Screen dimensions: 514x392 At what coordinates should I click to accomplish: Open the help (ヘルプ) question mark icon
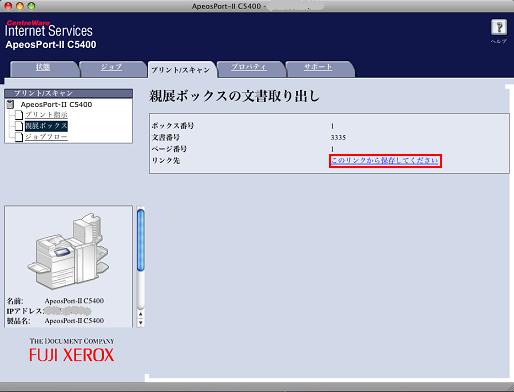point(499,27)
